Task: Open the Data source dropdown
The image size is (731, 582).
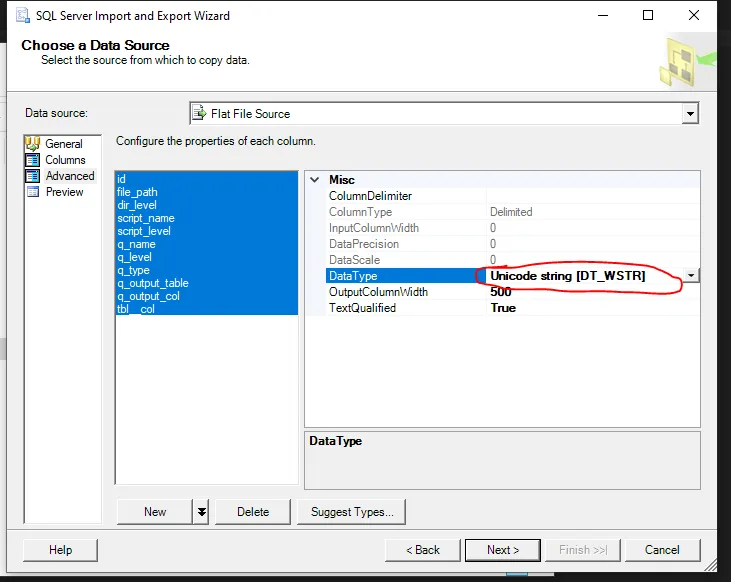Action: (690, 113)
